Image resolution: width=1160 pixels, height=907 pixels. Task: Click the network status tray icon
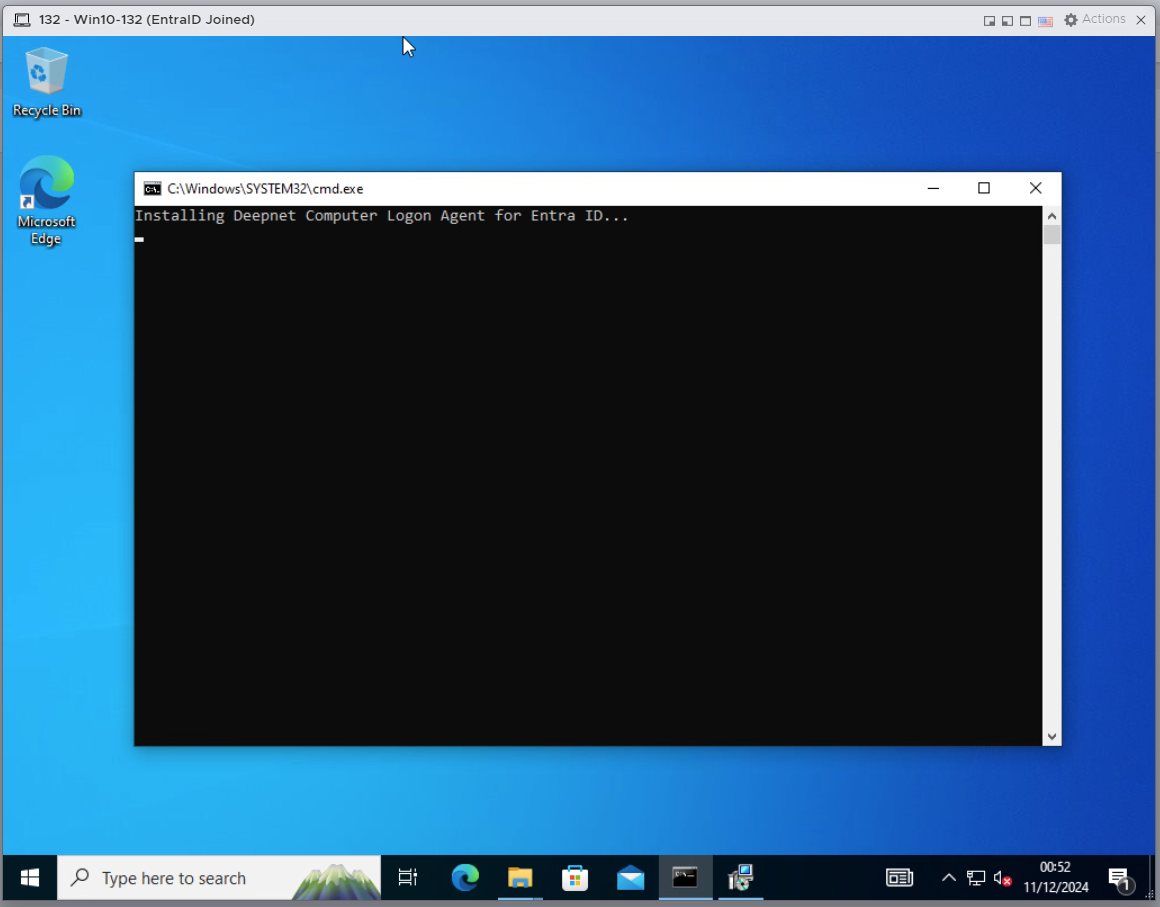[976, 878]
